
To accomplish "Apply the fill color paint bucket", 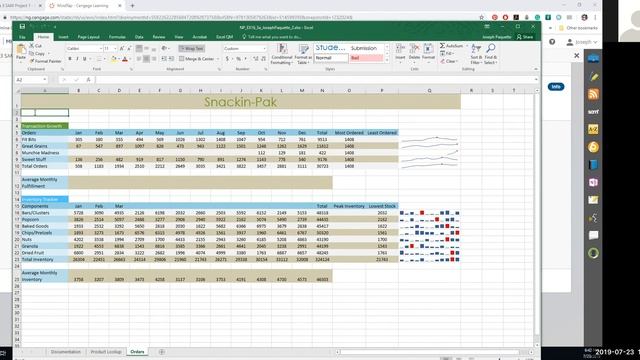I will tap(113, 59).
